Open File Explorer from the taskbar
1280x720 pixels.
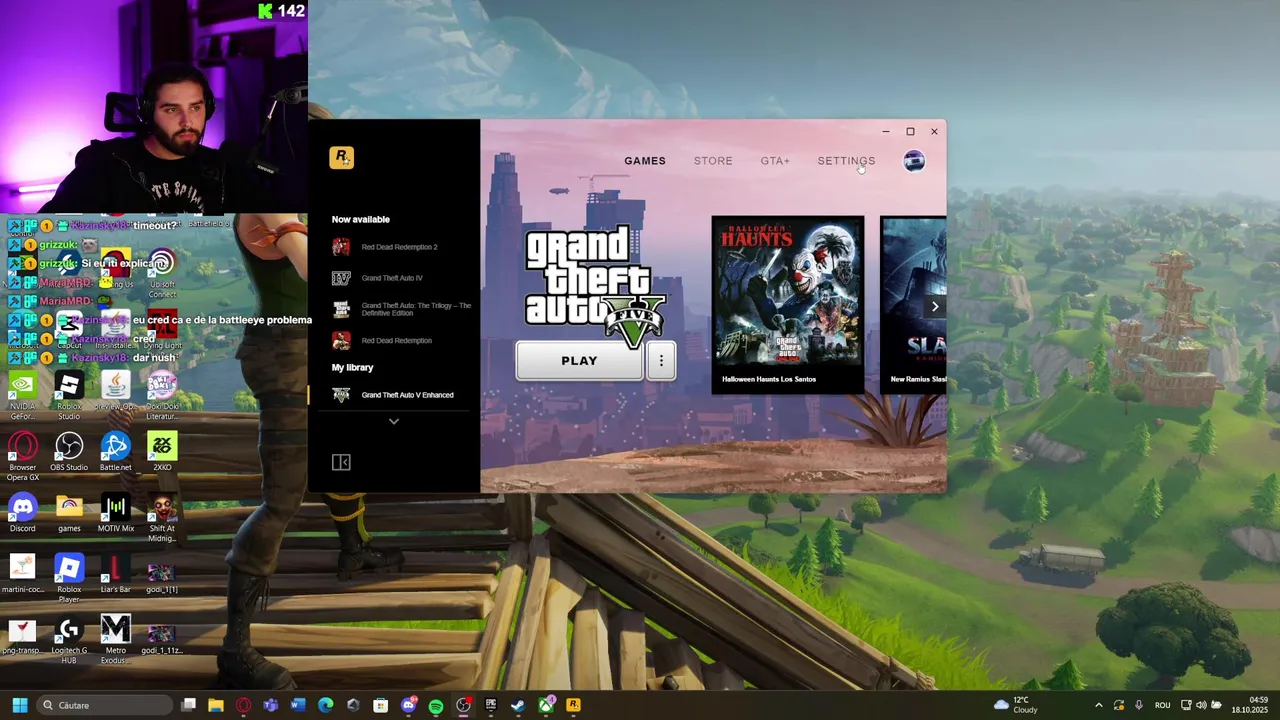click(215, 705)
